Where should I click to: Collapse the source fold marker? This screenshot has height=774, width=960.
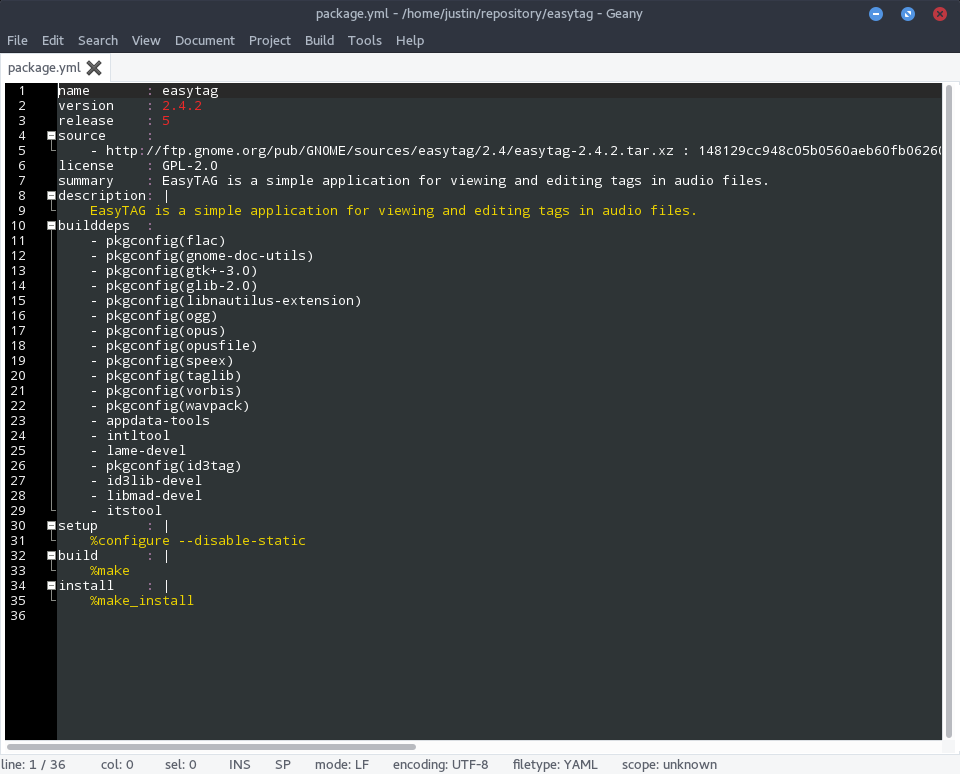(x=51, y=136)
